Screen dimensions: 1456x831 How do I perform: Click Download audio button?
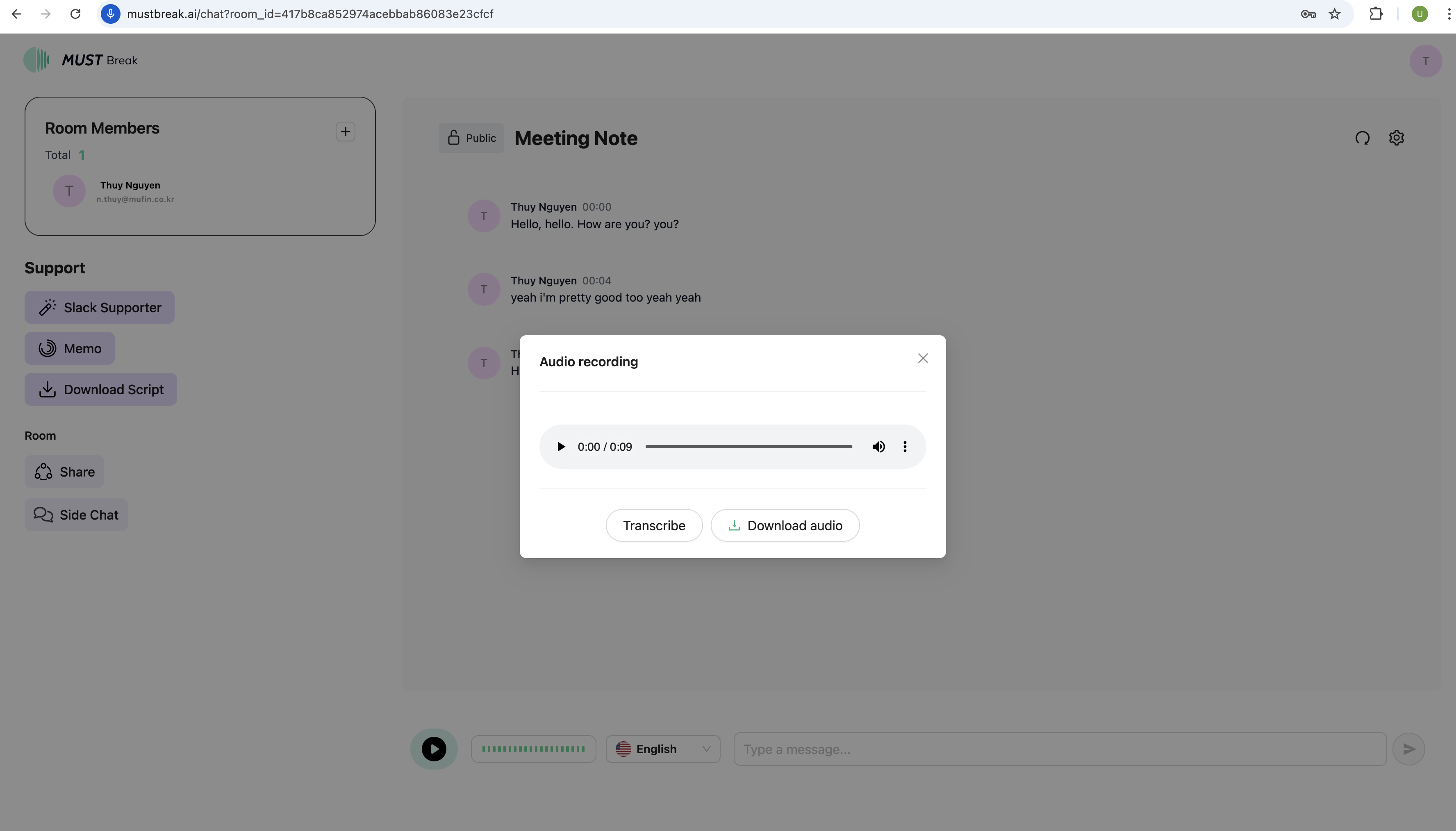click(x=785, y=525)
